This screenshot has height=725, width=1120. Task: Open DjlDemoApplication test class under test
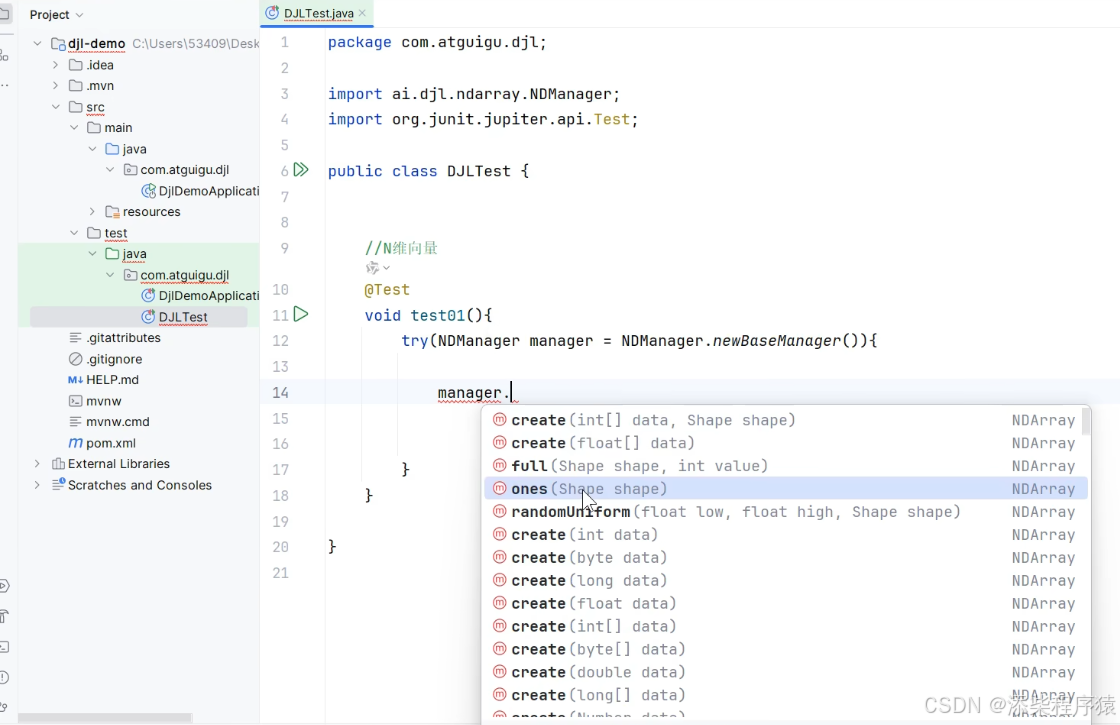point(209,296)
